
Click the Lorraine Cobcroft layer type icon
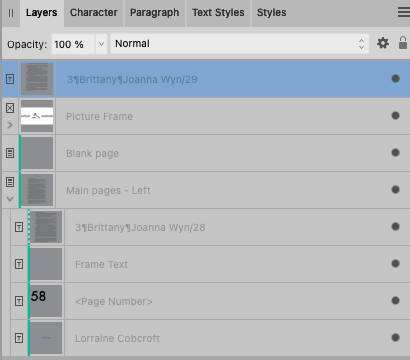pos(19,338)
